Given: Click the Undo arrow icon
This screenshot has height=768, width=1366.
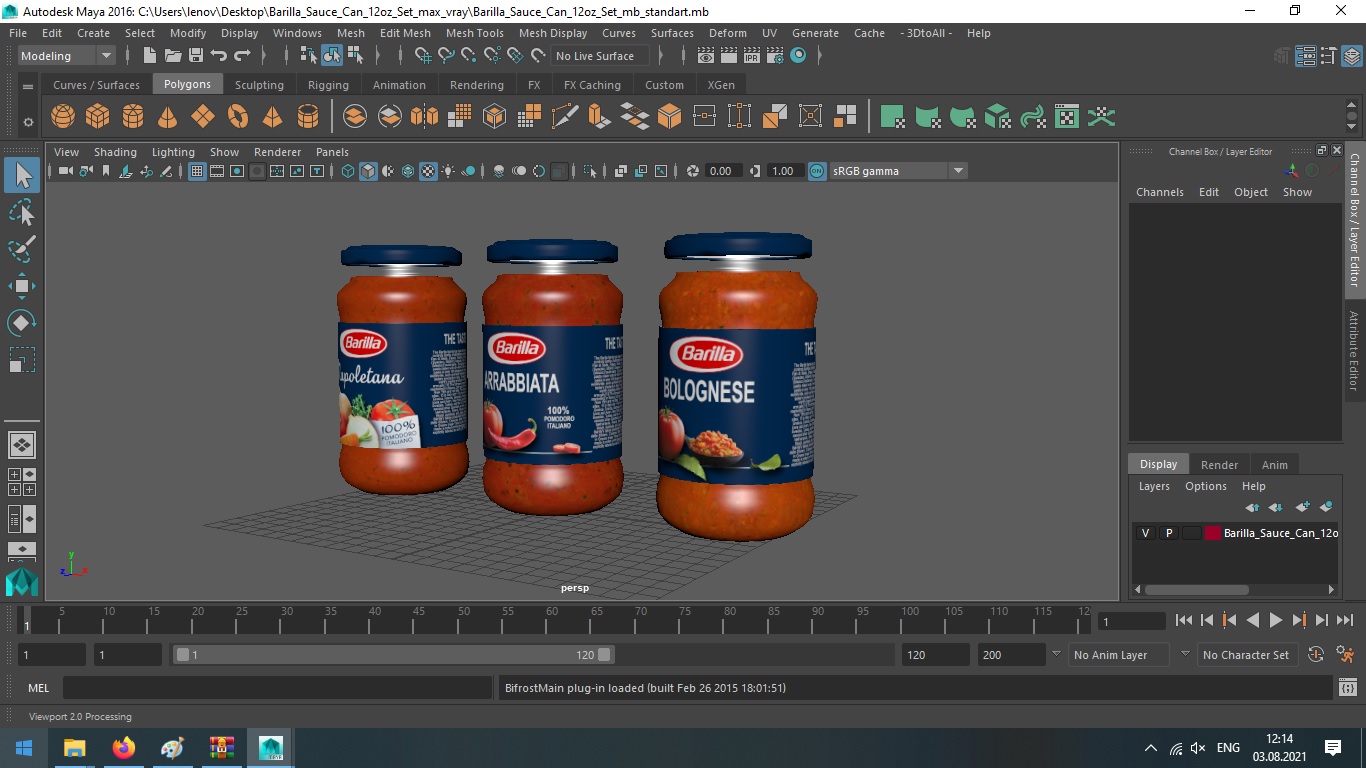Looking at the screenshot, I should point(219,56).
